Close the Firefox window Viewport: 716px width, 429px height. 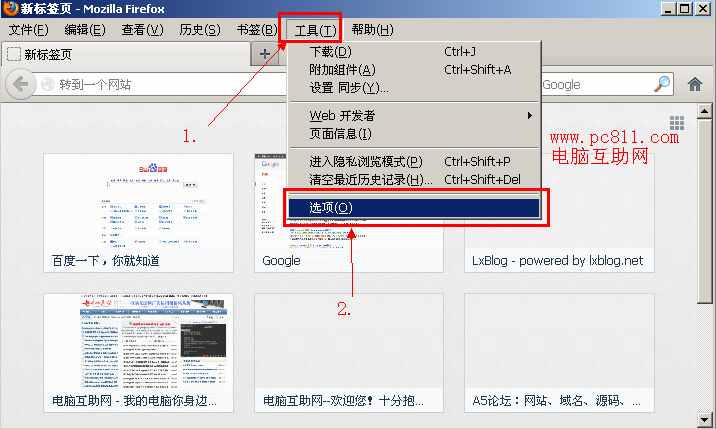pyautogui.click(x=703, y=9)
